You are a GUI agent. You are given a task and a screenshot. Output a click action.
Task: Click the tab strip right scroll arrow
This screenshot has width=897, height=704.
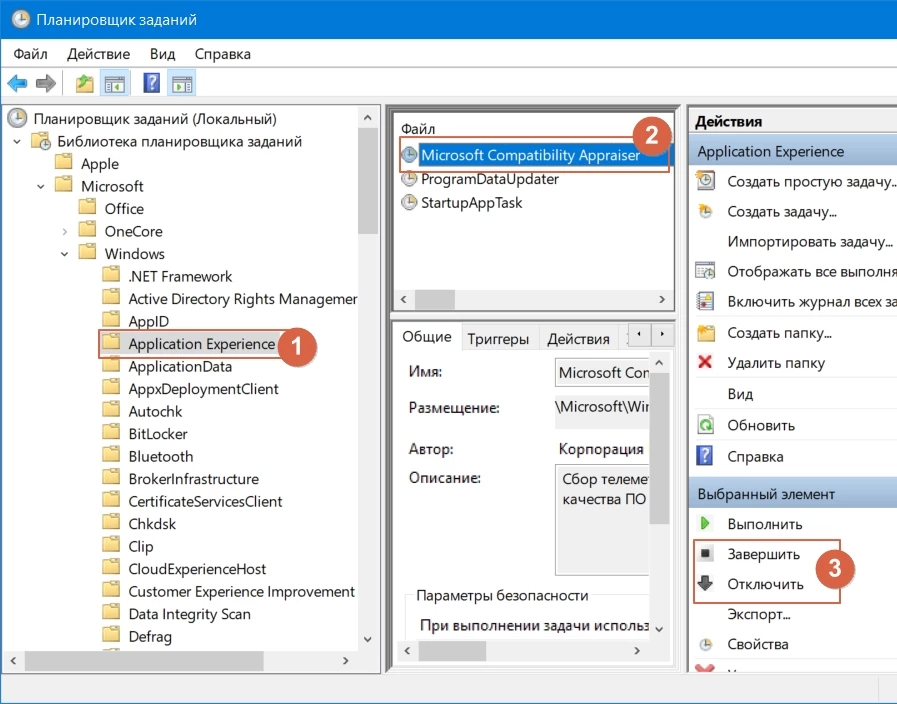tap(661, 333)
